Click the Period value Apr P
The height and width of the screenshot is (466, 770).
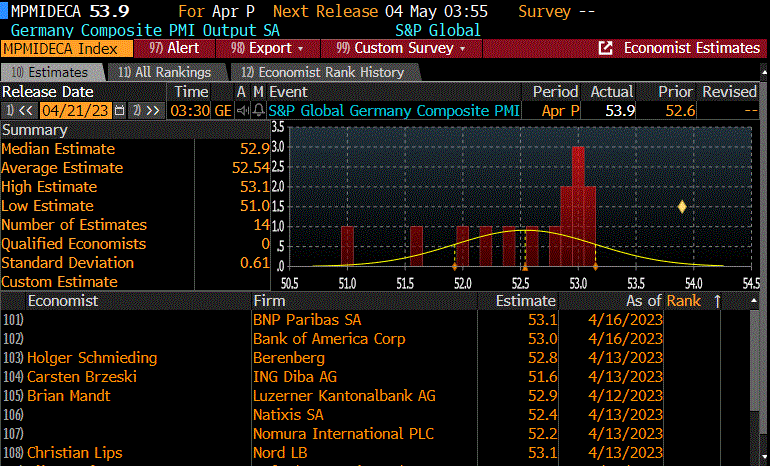point(560,110)
